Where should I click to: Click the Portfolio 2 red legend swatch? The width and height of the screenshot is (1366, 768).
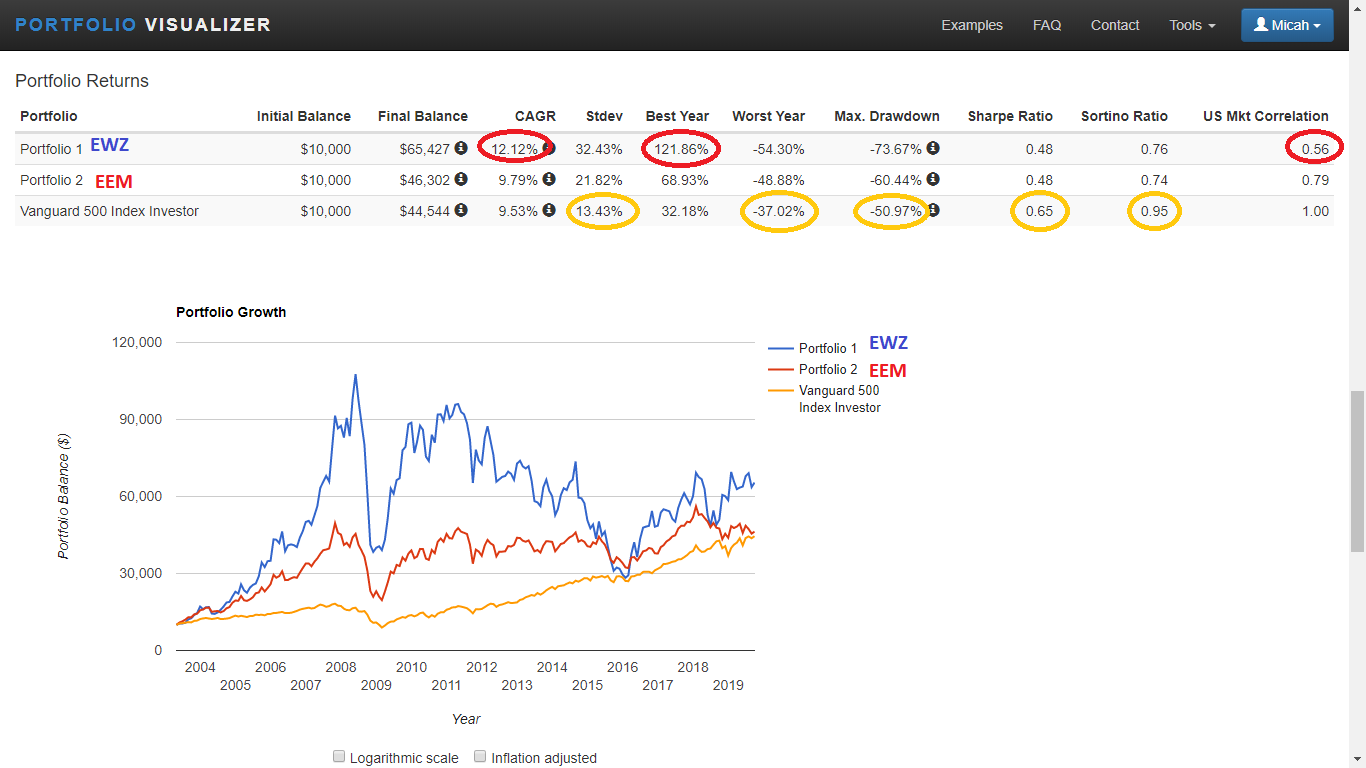[780, 370]
